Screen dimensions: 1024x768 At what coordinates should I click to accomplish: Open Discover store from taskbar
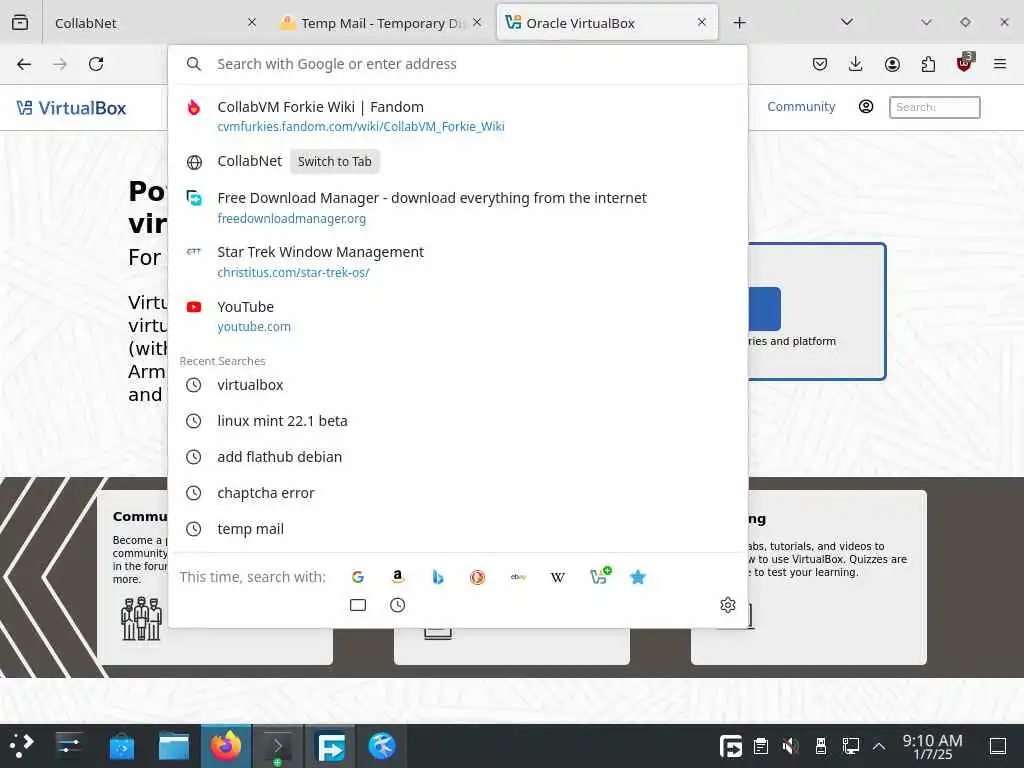point(121,746)
